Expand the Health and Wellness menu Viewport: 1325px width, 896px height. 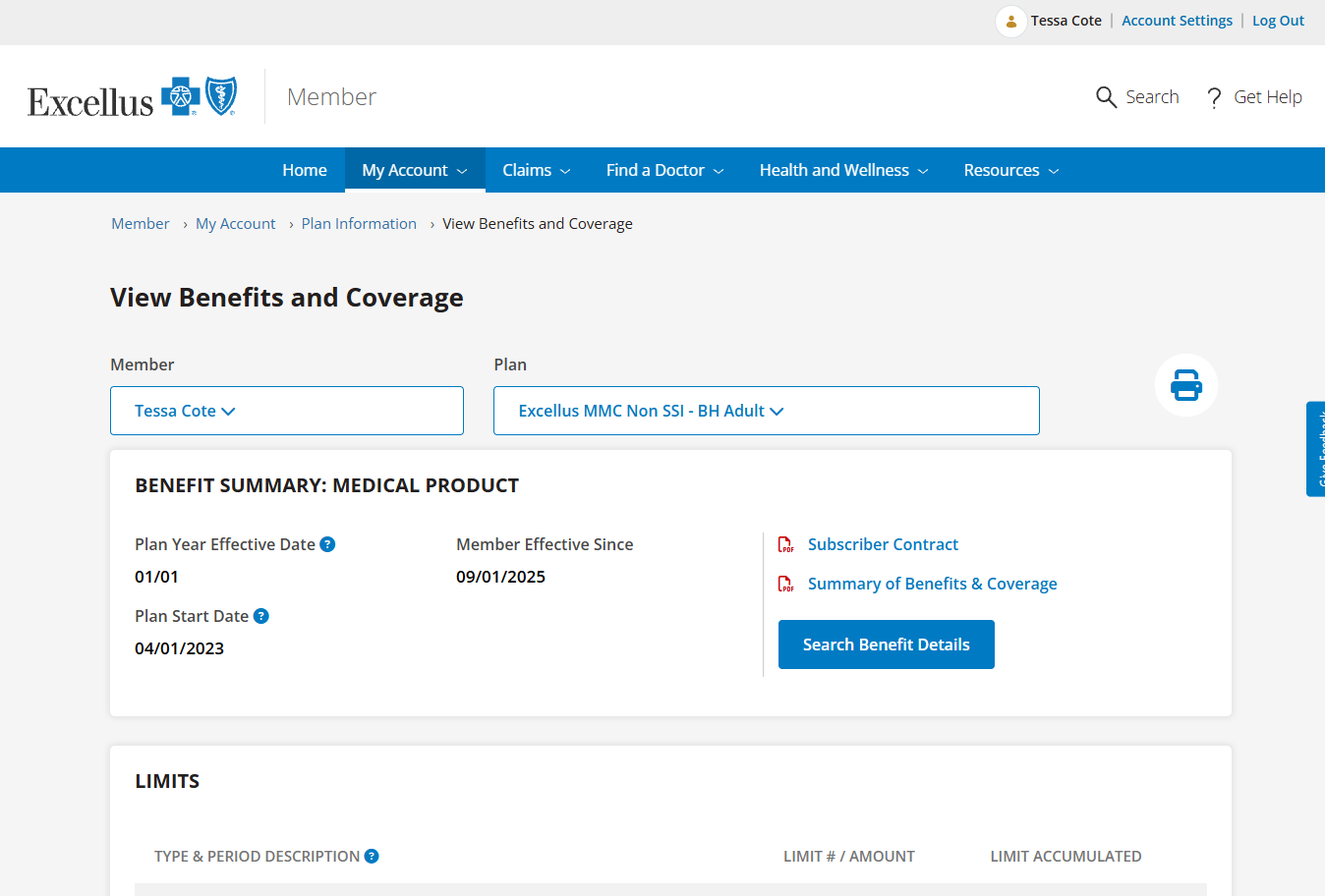844,170
